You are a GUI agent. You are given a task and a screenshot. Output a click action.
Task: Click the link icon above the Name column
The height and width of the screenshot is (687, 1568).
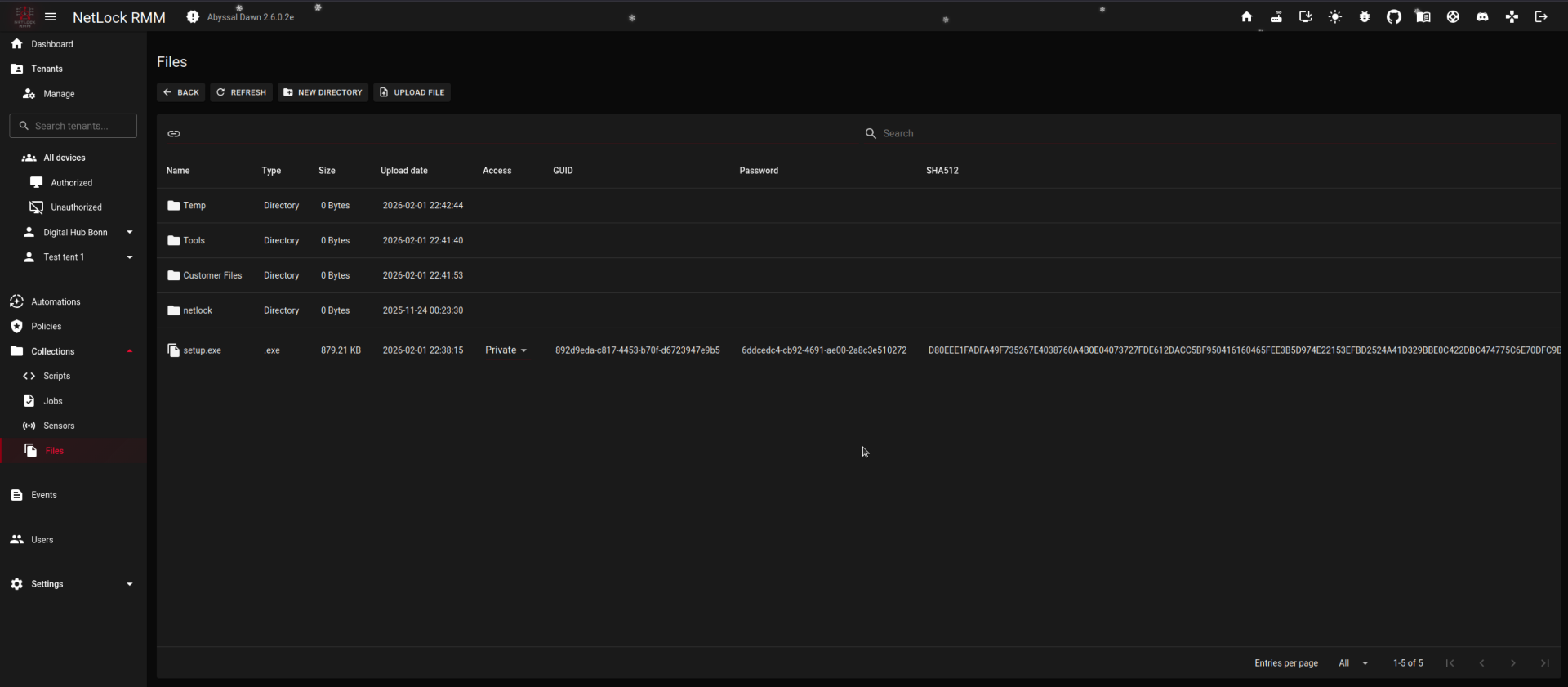[x=174, y=133]
